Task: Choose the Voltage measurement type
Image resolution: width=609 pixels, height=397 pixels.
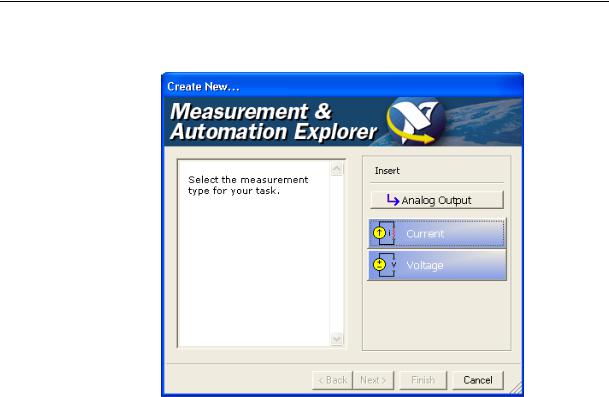Action: pyautogui.click(x=437, y=265)
